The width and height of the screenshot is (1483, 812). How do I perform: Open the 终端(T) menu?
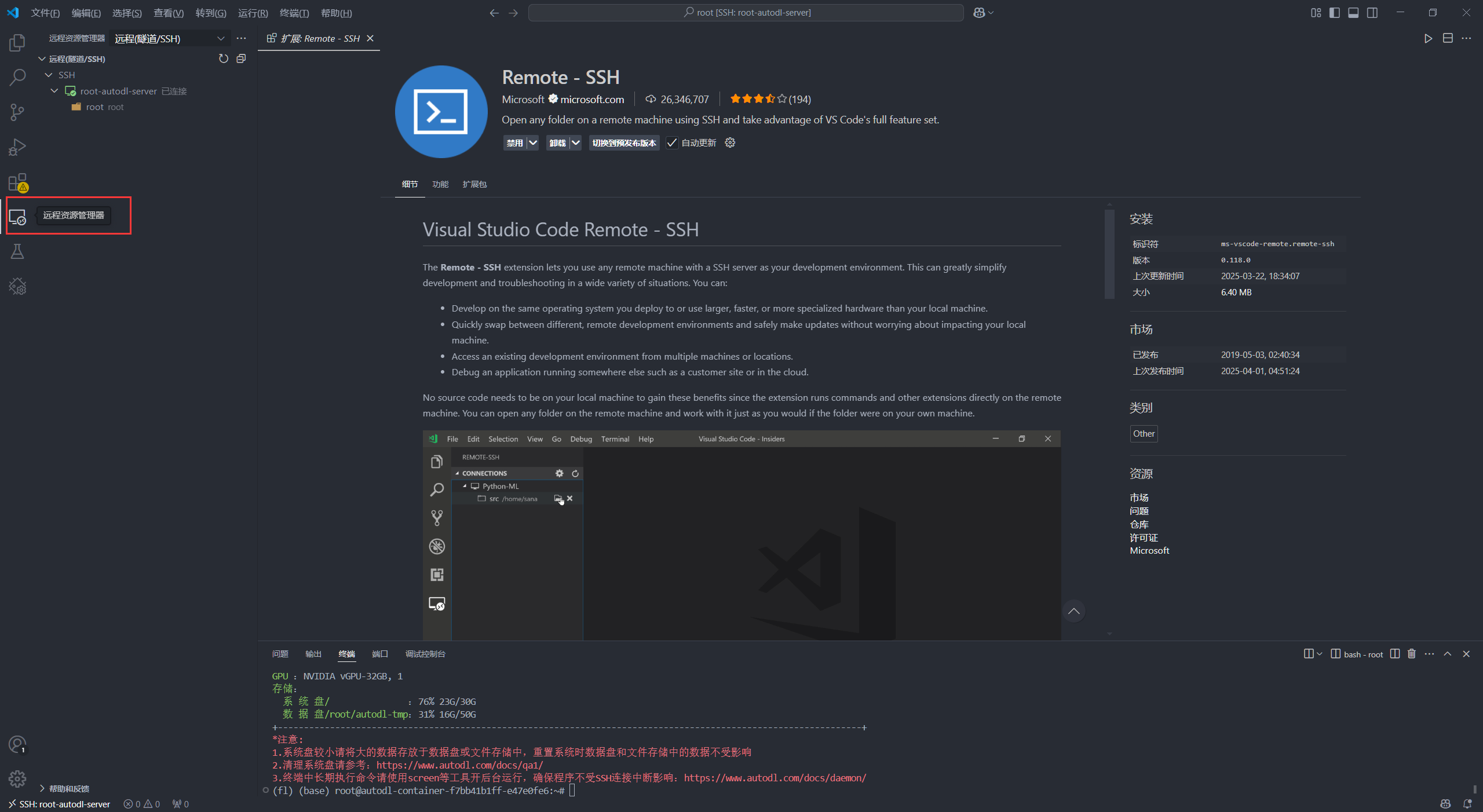[x=294, y=13]
